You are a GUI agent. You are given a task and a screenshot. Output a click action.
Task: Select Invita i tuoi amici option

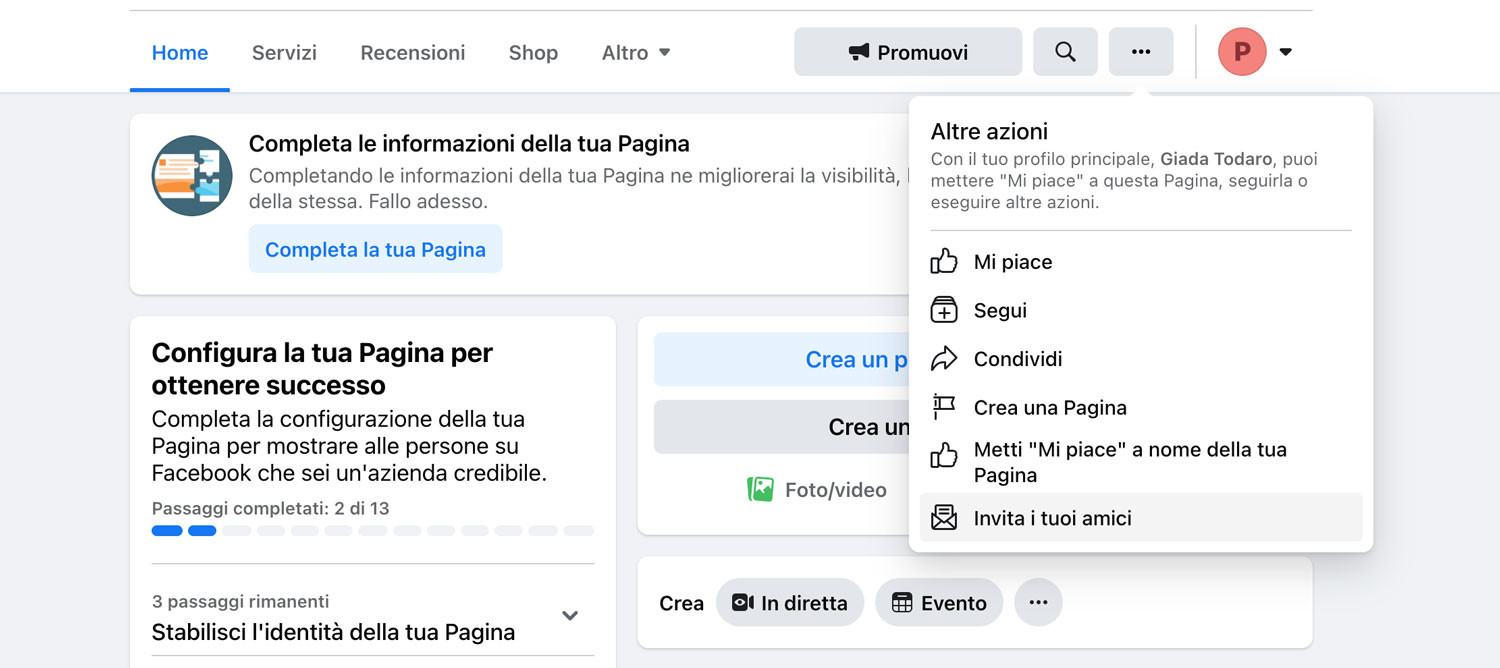(1052, 518)
